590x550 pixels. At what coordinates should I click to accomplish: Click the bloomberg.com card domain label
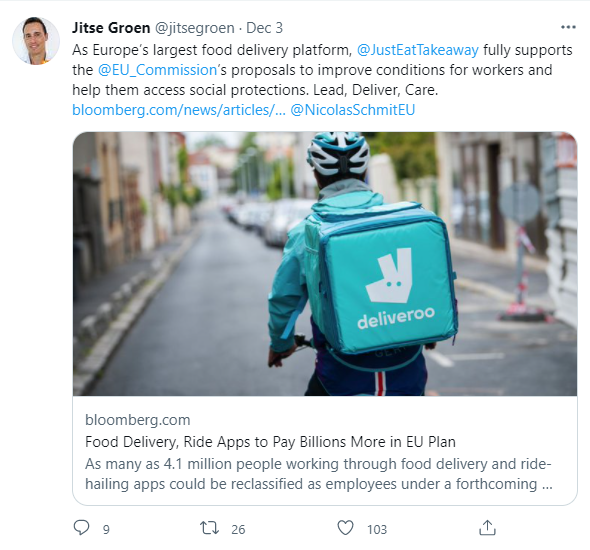tap(138, 420)
